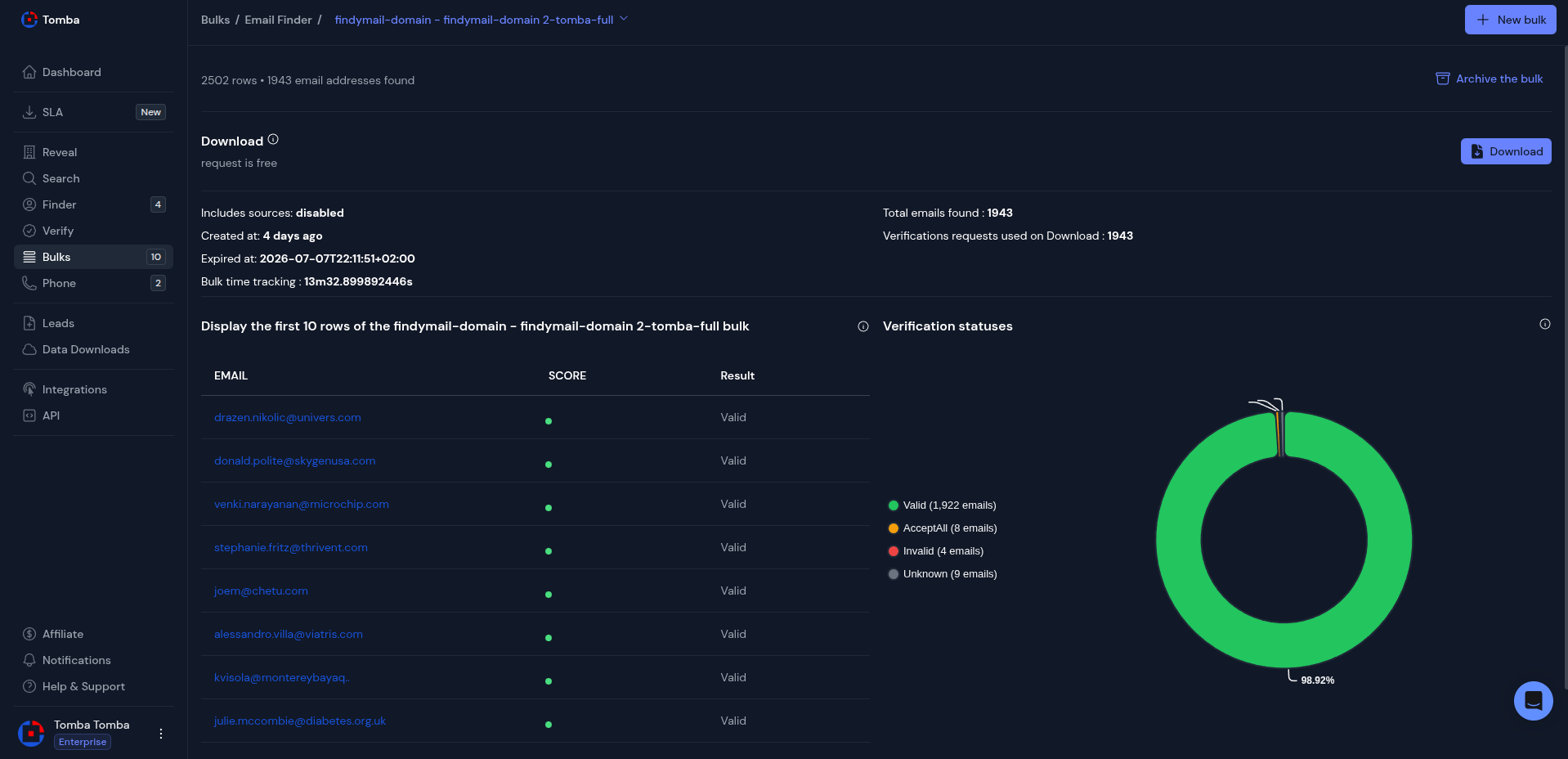
Task: Click the info icon beside first 10 rows heading
Action: coord(862,326)
